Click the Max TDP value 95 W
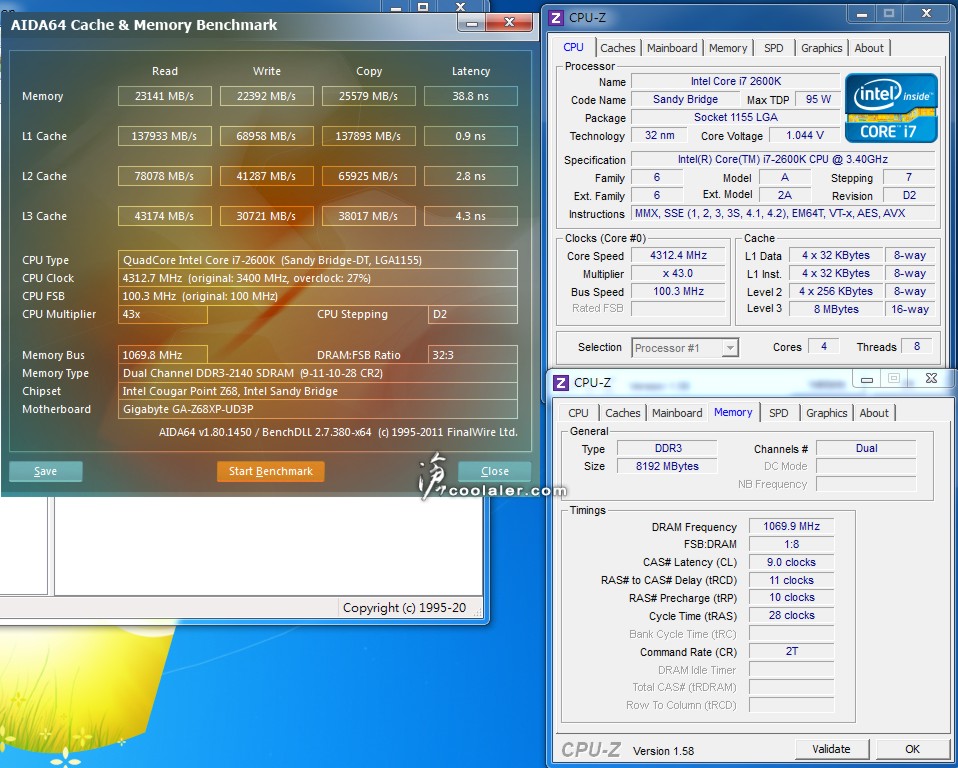958x768 pixels. pyautogui.click(x=818, y=99)
